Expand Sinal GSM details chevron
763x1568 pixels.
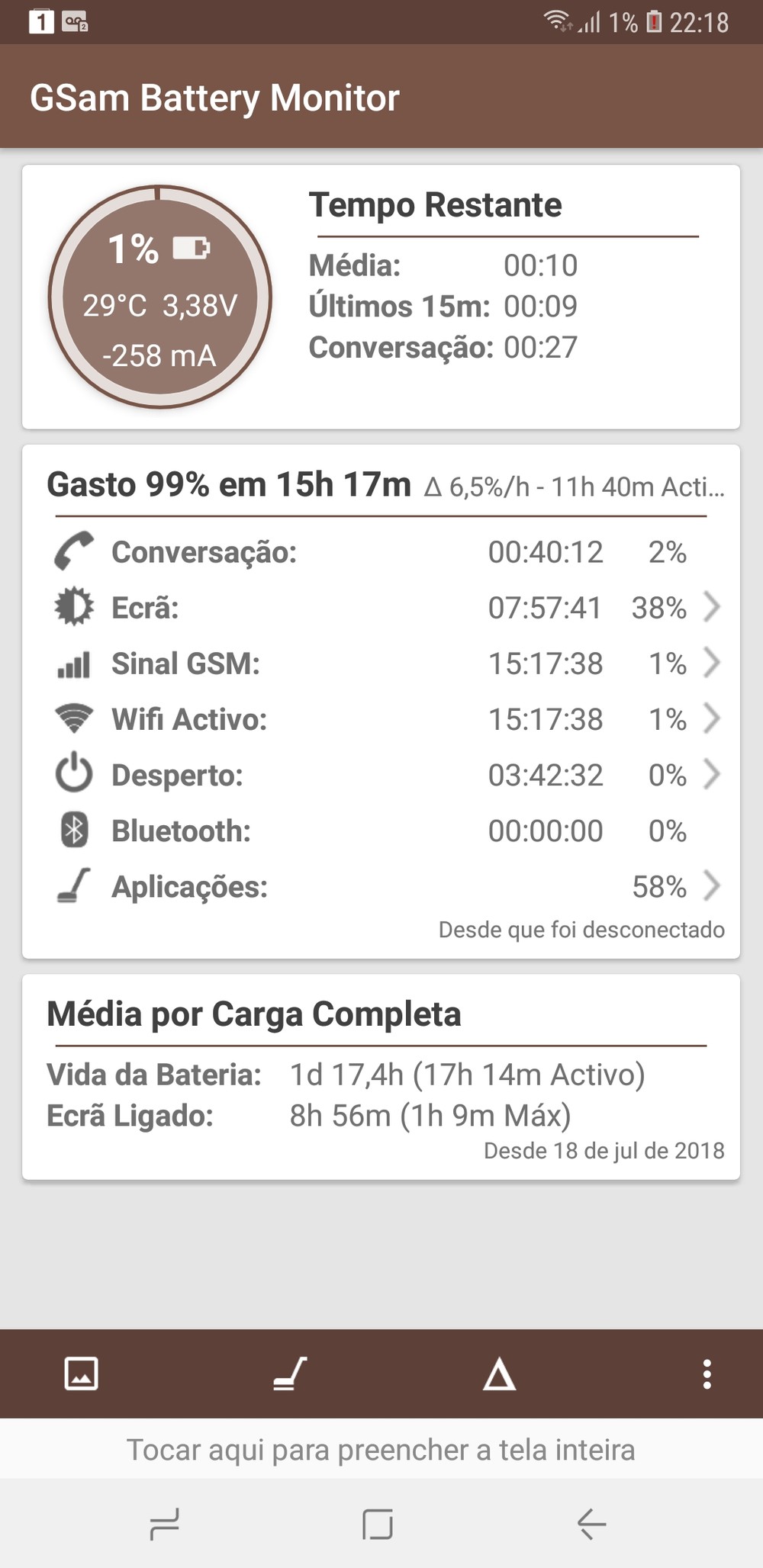tap(711, 663)
